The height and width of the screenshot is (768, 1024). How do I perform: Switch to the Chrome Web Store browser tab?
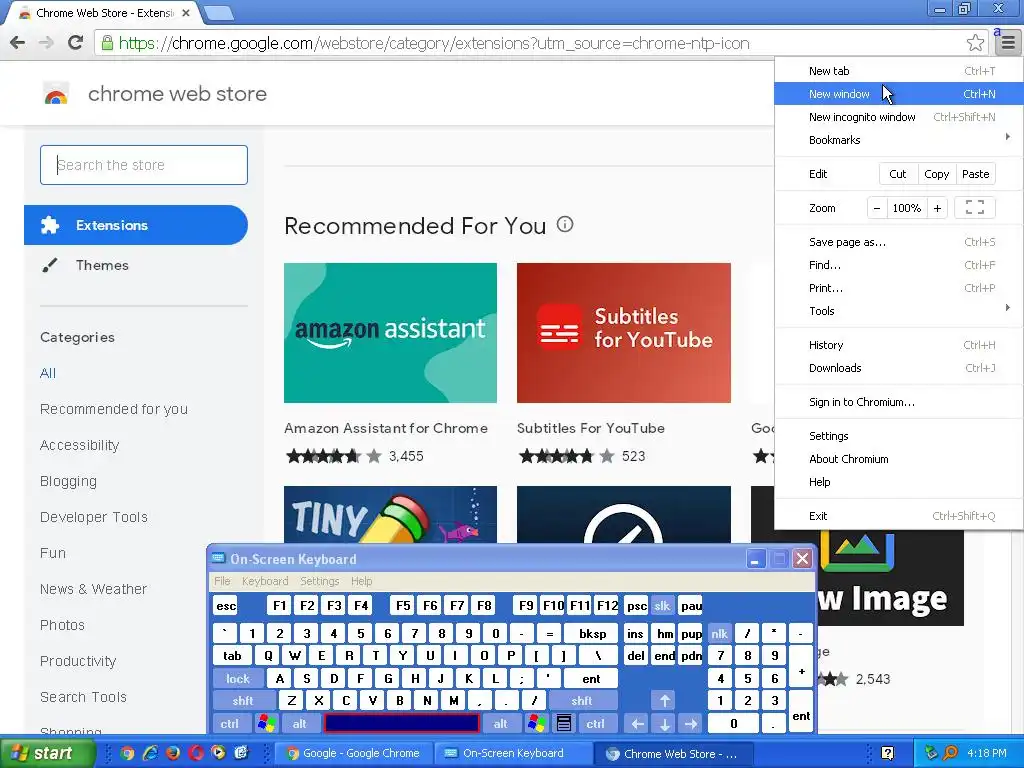click(x=104, y=13)
